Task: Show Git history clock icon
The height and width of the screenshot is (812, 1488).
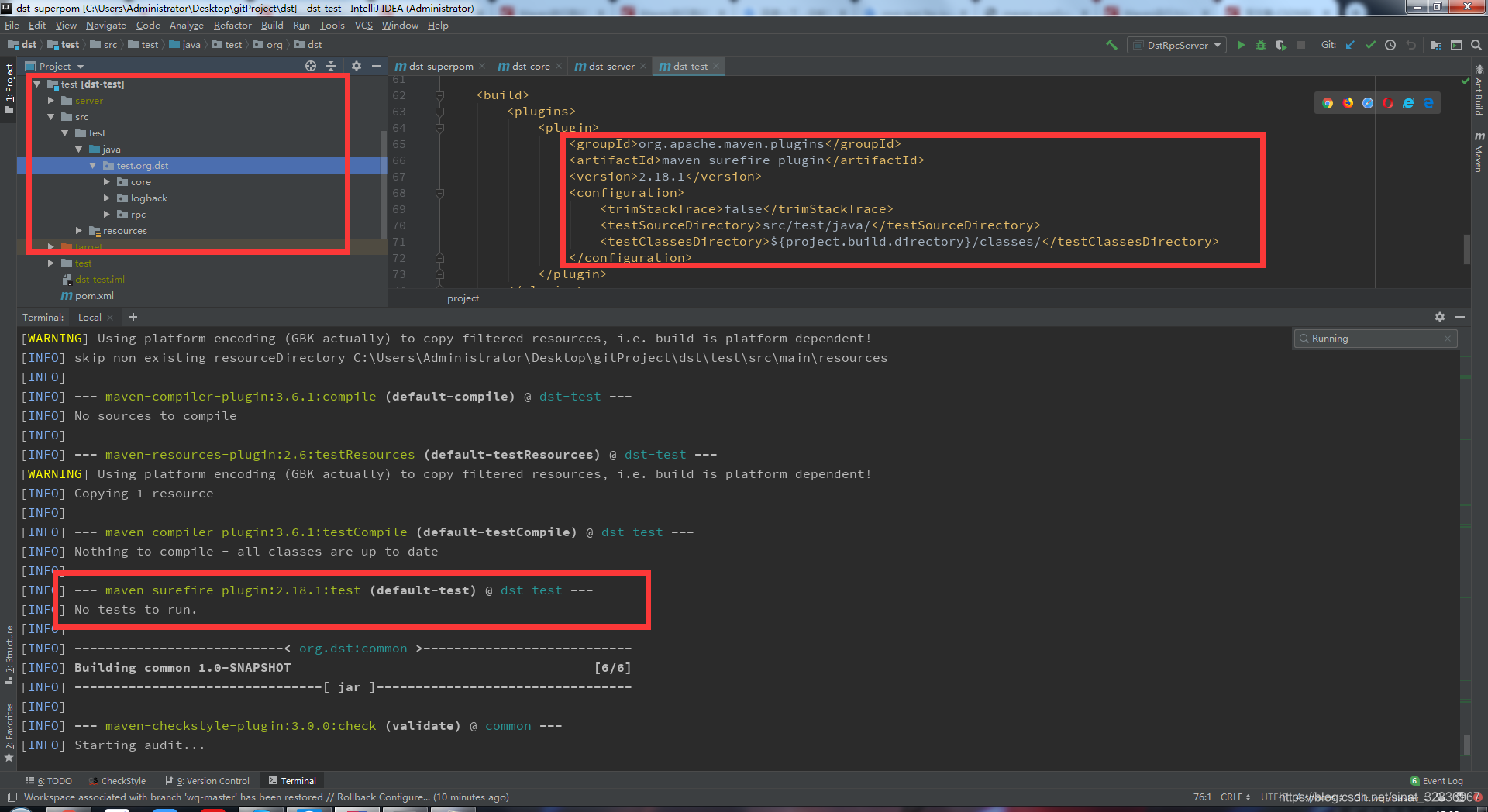Action: pos(1390,45)
